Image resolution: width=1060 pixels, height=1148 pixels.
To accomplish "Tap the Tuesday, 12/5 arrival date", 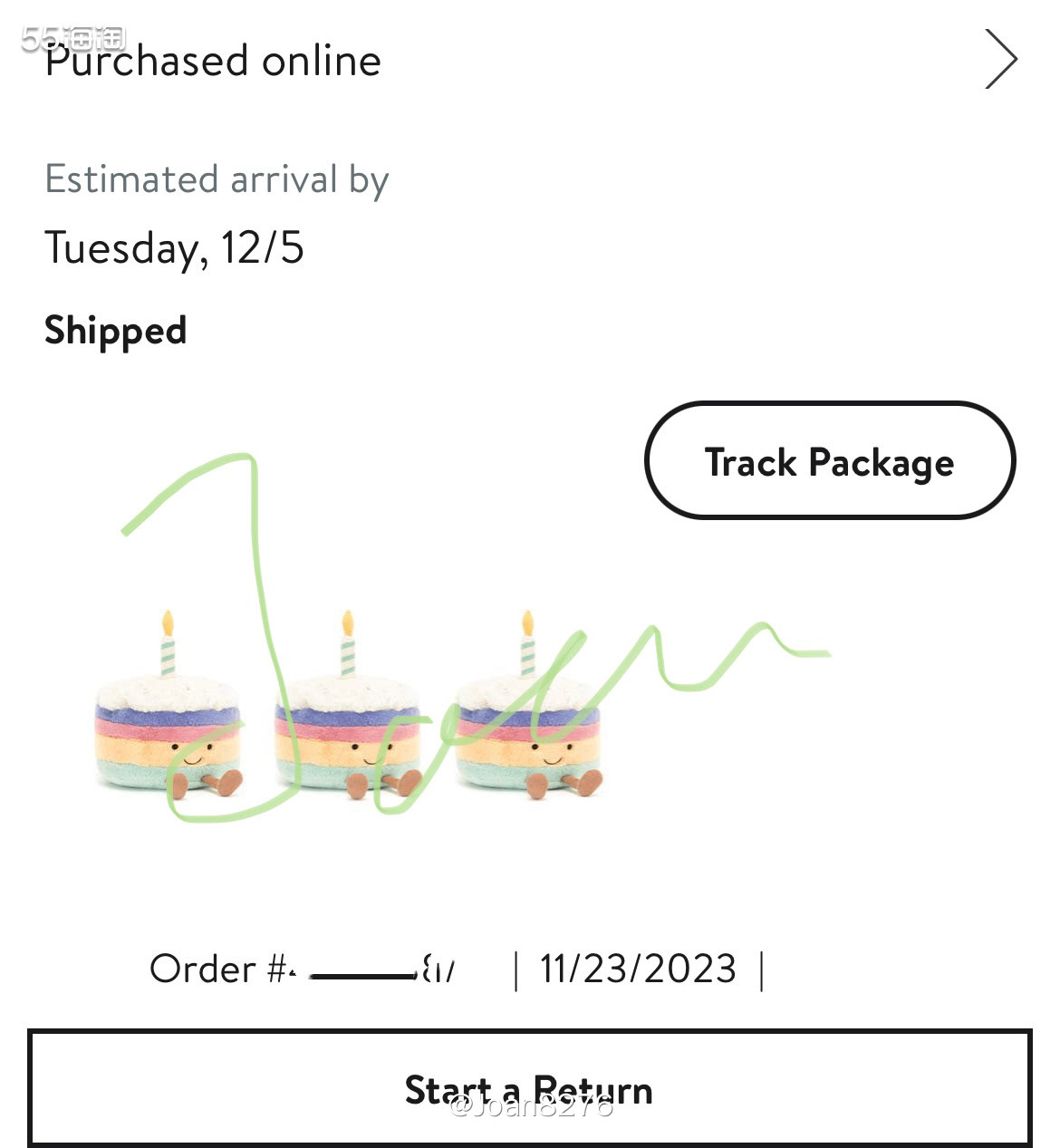I will tap(174, 248).
